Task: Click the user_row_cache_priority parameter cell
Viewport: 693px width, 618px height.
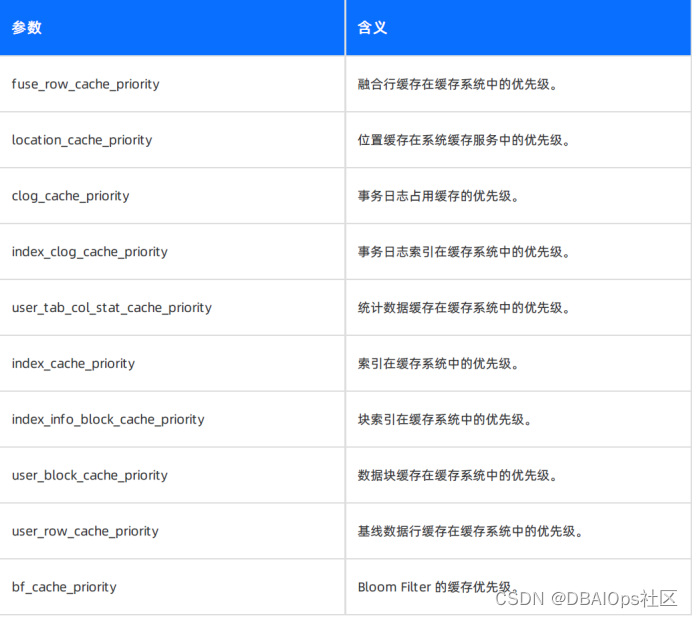Action: click(172, 531)
